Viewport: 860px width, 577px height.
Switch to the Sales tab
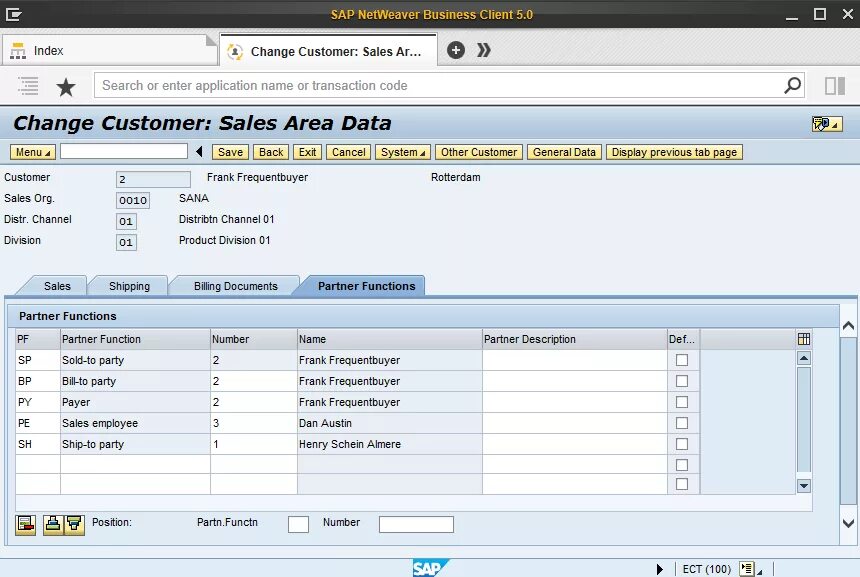[57, 286]
